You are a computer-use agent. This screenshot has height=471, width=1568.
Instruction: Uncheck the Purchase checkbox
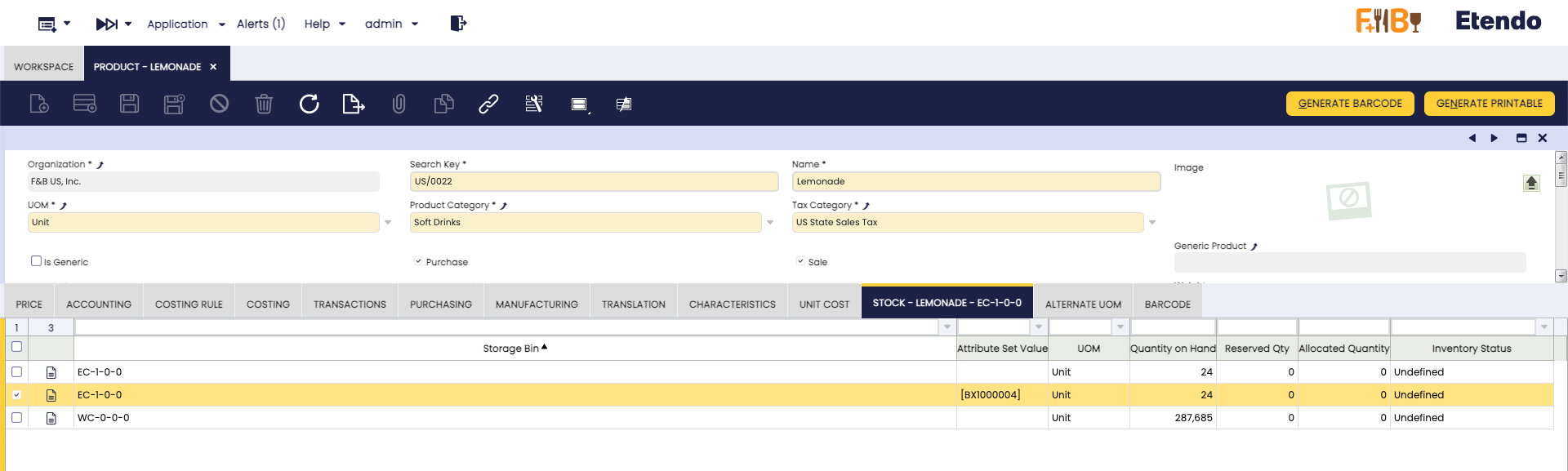point(418,261)
